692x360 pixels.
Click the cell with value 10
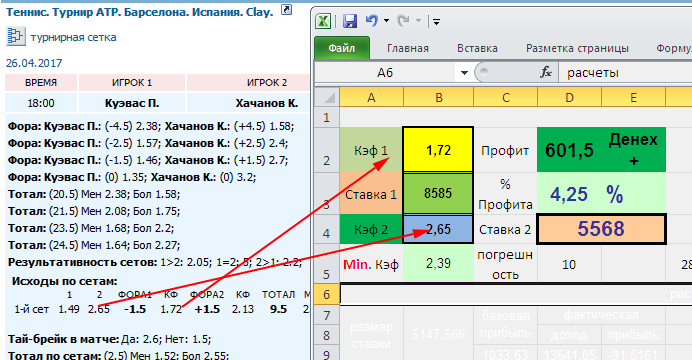click(x=569, y=264)
